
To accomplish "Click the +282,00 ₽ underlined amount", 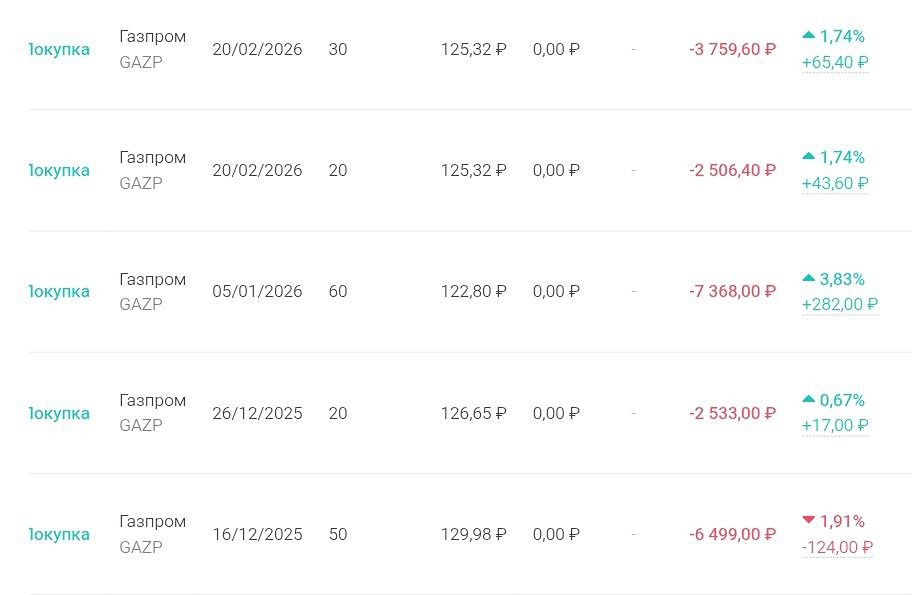I will click(x=840, y=305).
